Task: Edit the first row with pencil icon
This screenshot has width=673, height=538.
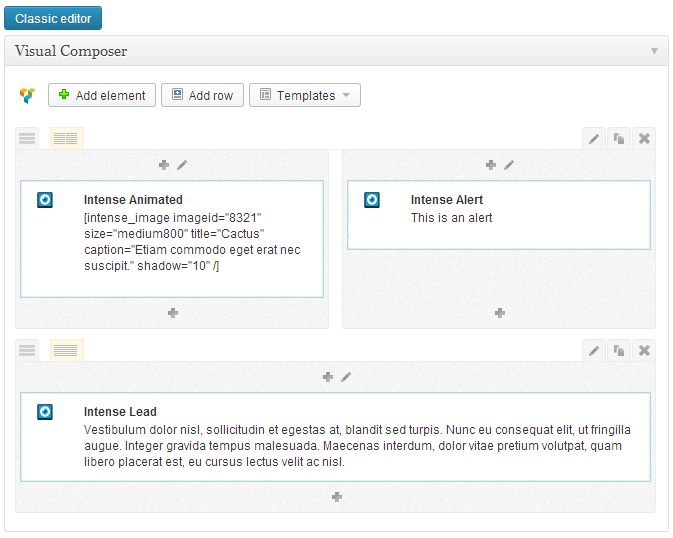Action: tap(594, 139)
